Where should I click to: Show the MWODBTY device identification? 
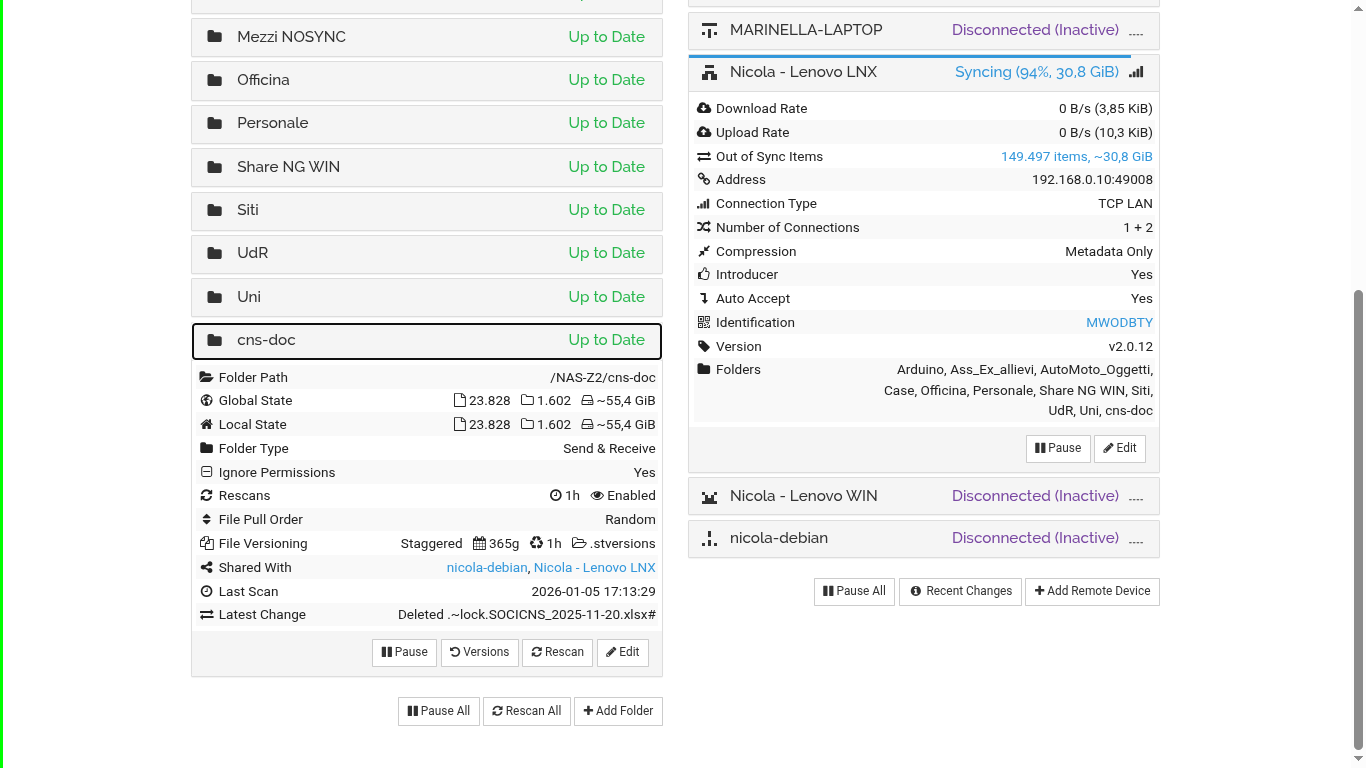coord(1119,323)
